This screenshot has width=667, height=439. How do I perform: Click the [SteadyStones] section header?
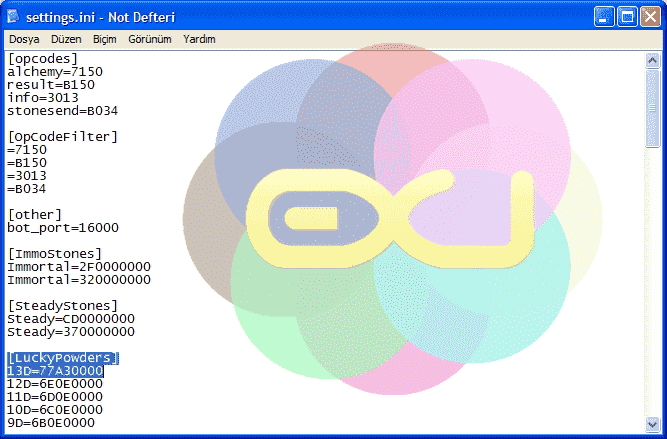[63, 305]
